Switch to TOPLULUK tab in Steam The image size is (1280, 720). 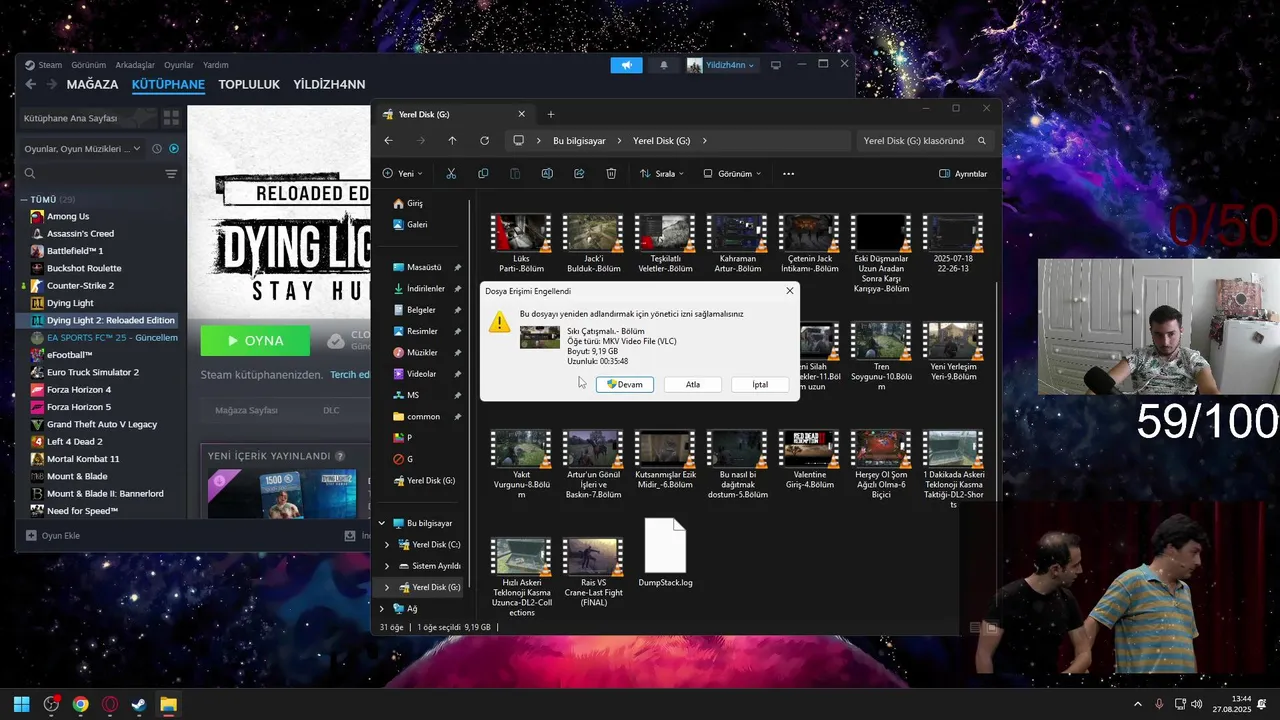(x=249, y=85)
